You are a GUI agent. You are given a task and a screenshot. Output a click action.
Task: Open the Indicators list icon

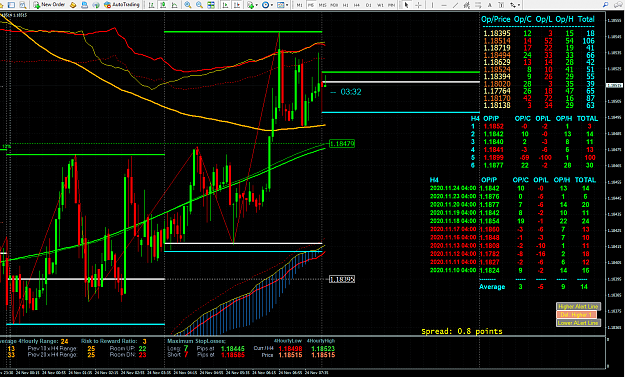tap(250, 5)
